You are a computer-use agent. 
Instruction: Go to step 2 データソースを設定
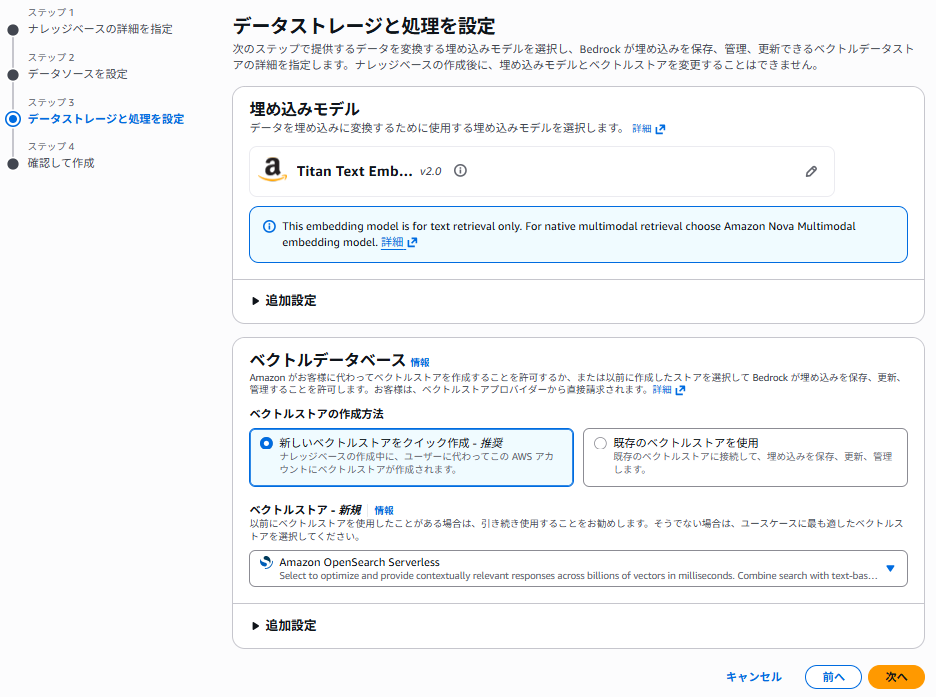pyautogui.click(x=78, y=74)
